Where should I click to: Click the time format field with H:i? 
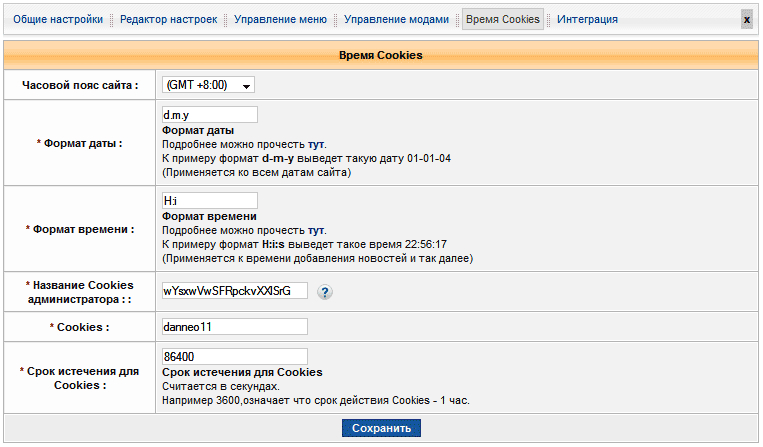pos(209,201)
